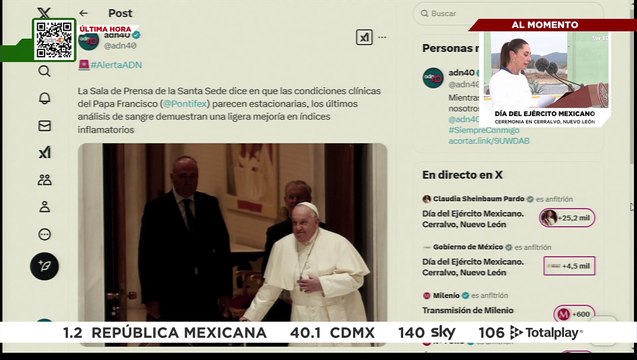The height and width of the screenshot is (360, 637).
Task: Click the adn40 avatar in Personas relevantes
Action: 433,78
